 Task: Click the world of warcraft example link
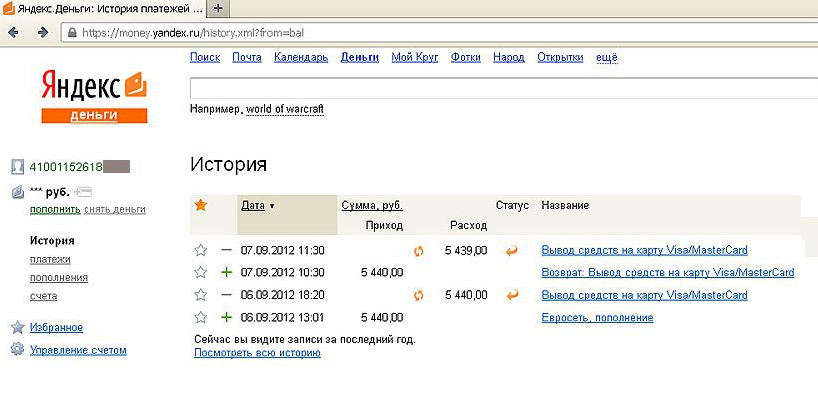285,110
